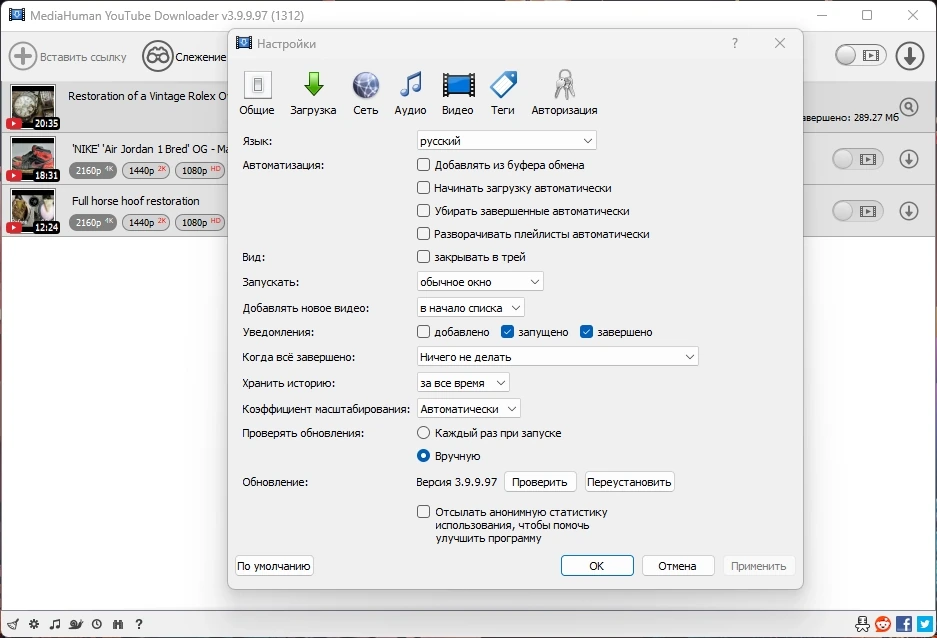Uncheck the запущено notification checkbox
The image size is (937, 638).
507,332
